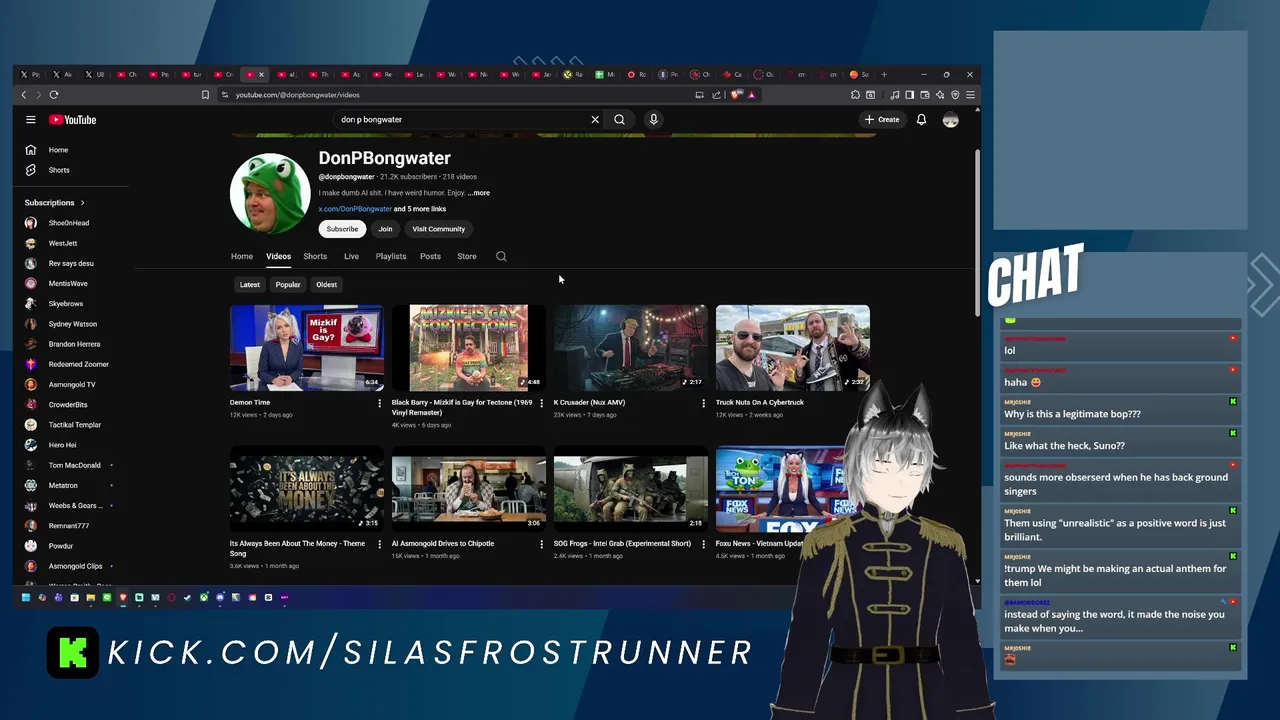Image resolution: width=1280 pixels, height=720 pixels.
Task: Click the Brave browser taskbar icon
Action: 123,597
